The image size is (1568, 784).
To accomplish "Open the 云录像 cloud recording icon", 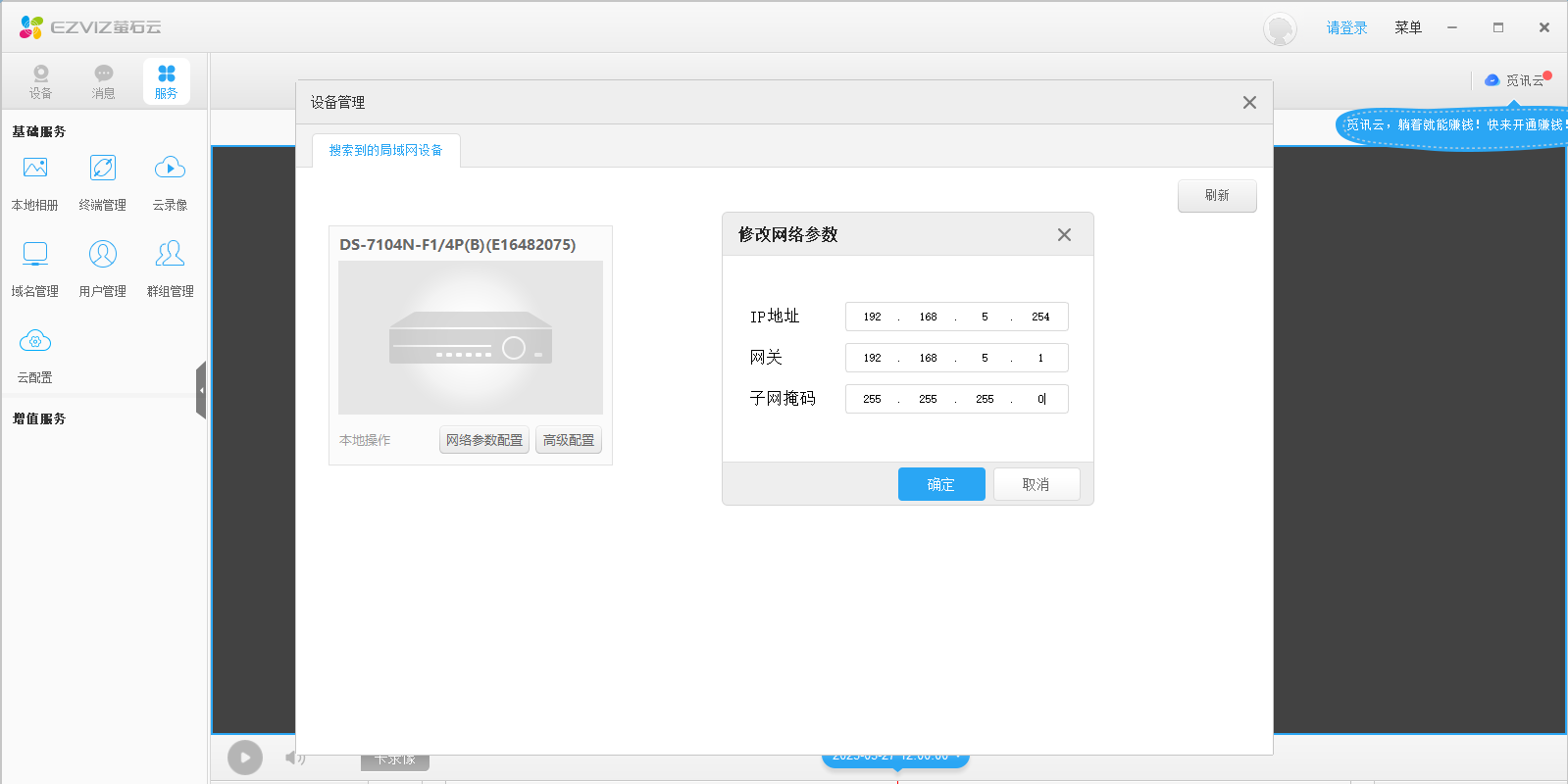I will tap(170, 169).
